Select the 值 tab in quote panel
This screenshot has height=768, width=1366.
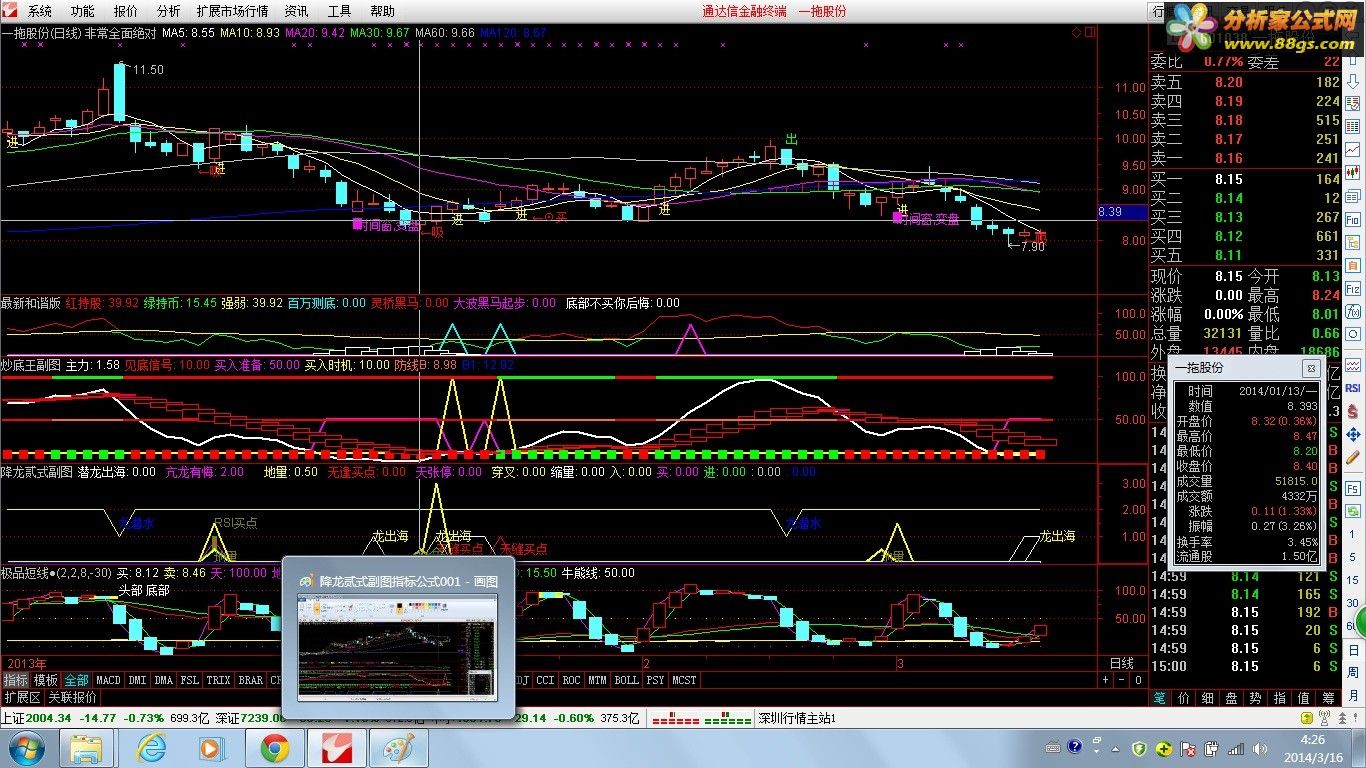[x=1304, y=698]
